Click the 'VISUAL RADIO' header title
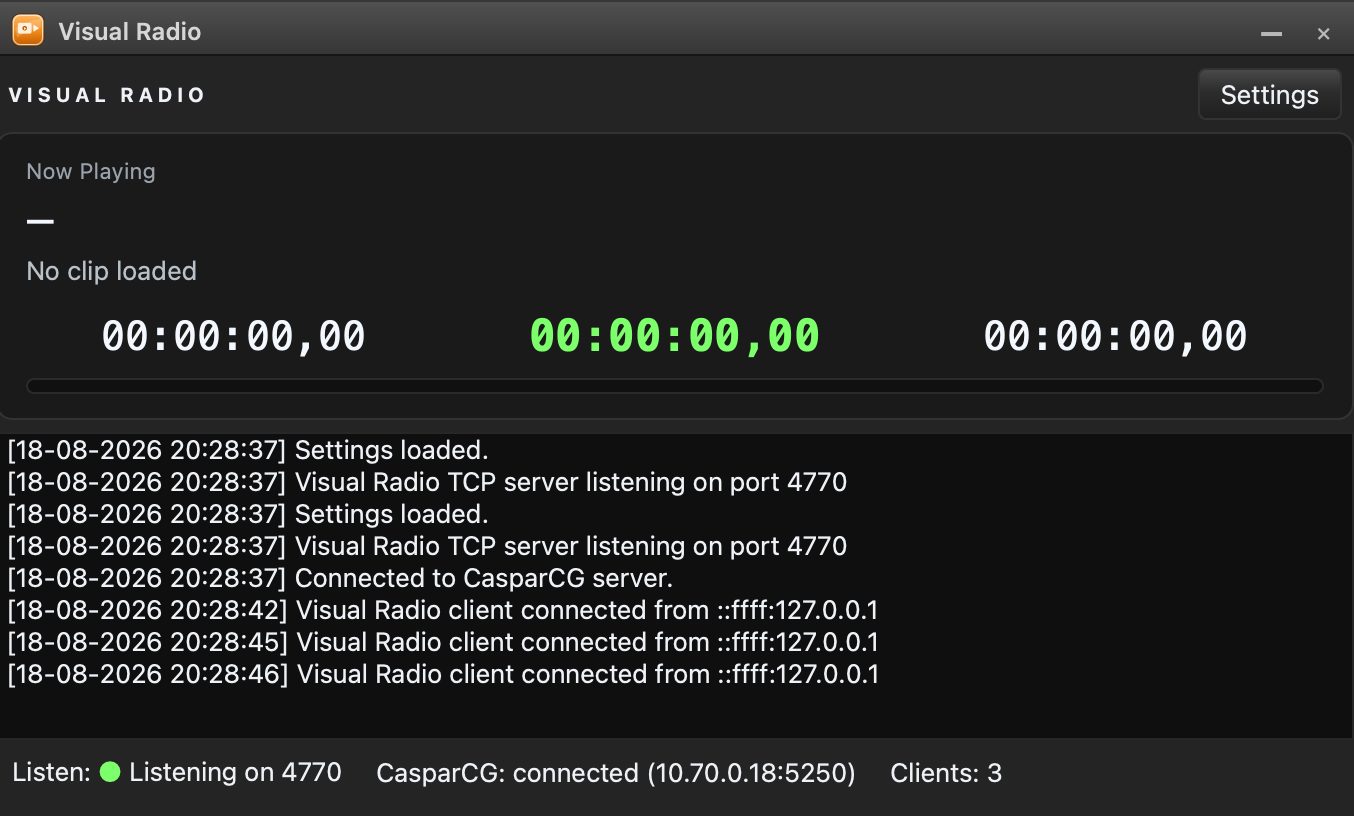Viewport: 1354px width, 816px height. click(107, 95)
